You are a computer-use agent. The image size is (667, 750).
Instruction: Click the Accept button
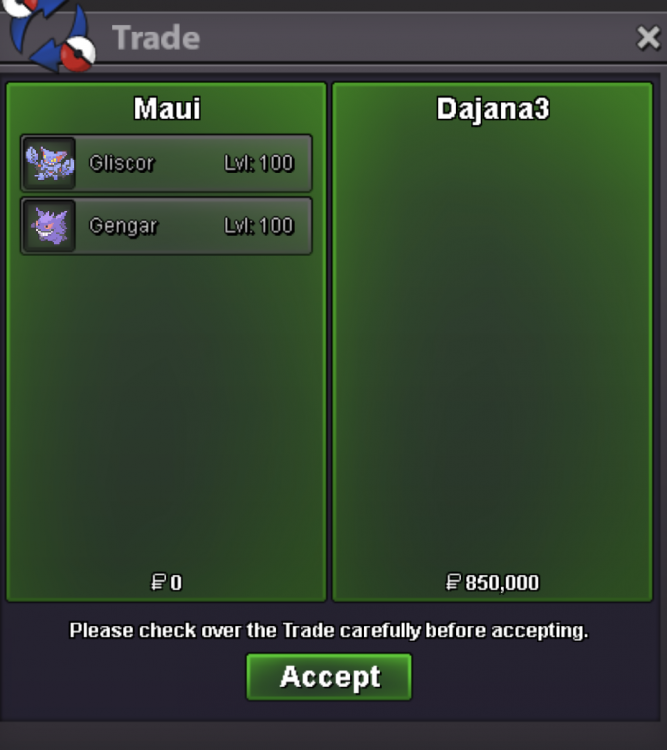[x=329, y=677]
